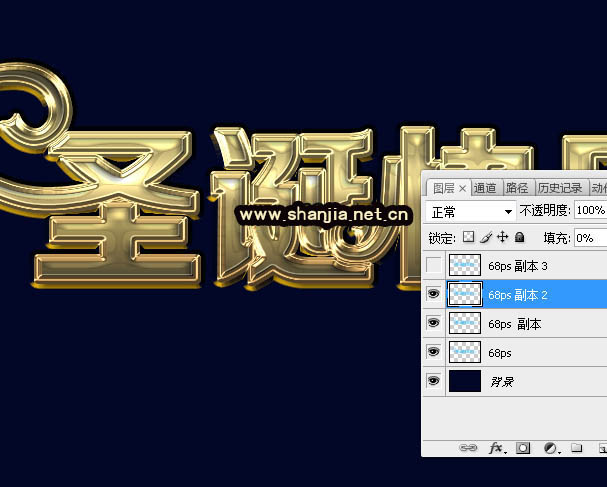Screen dimensions: 607x487
Task: Click the lock all padlock icon
Action: (x=520, y=237)
